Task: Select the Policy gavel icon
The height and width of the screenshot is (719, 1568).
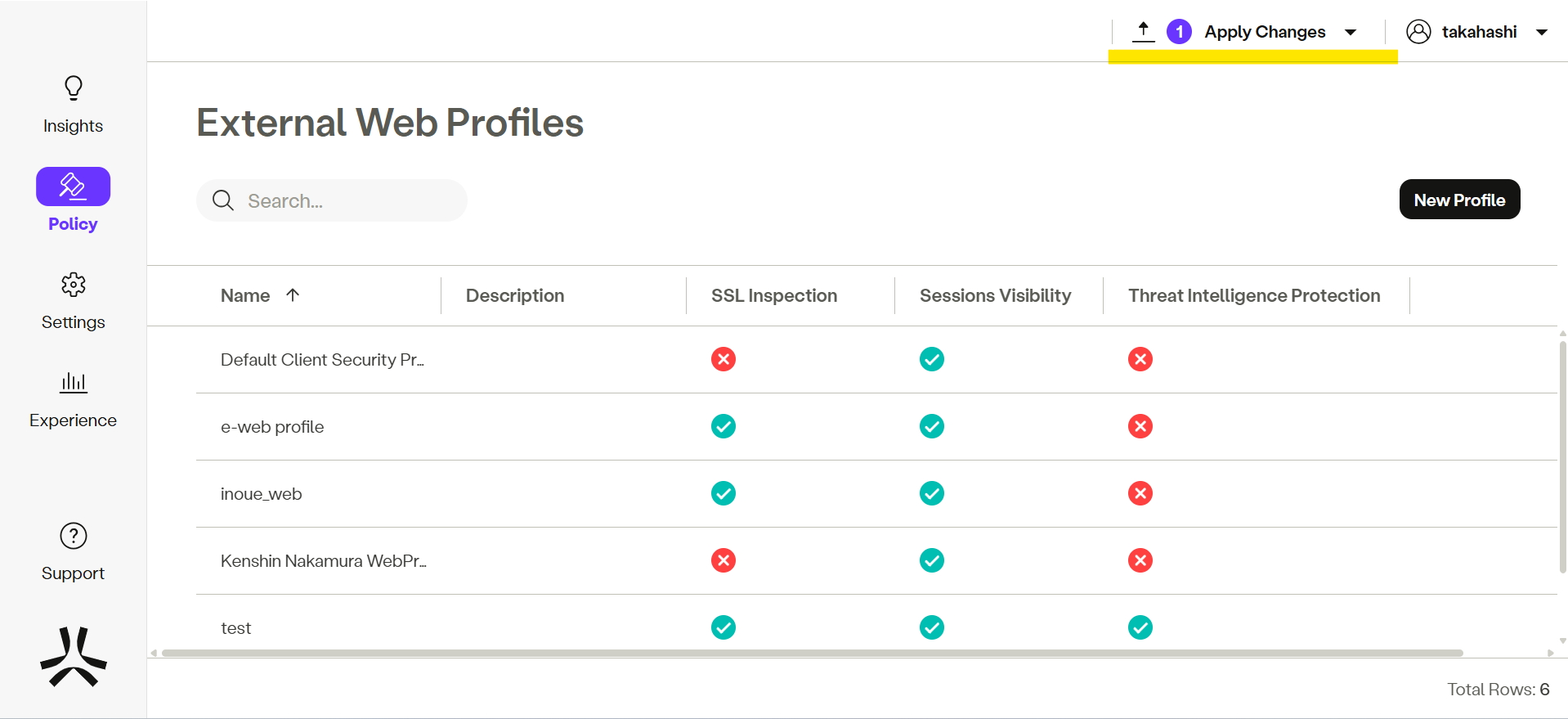Action: coord(73,186)
